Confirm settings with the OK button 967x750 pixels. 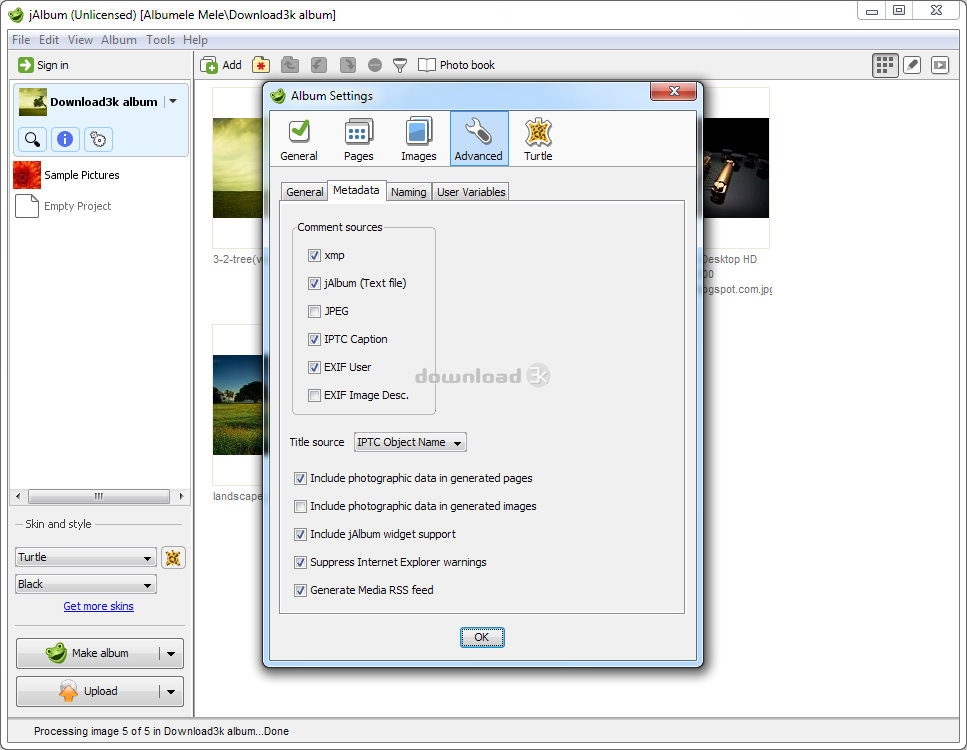click(x=482, y=637)
